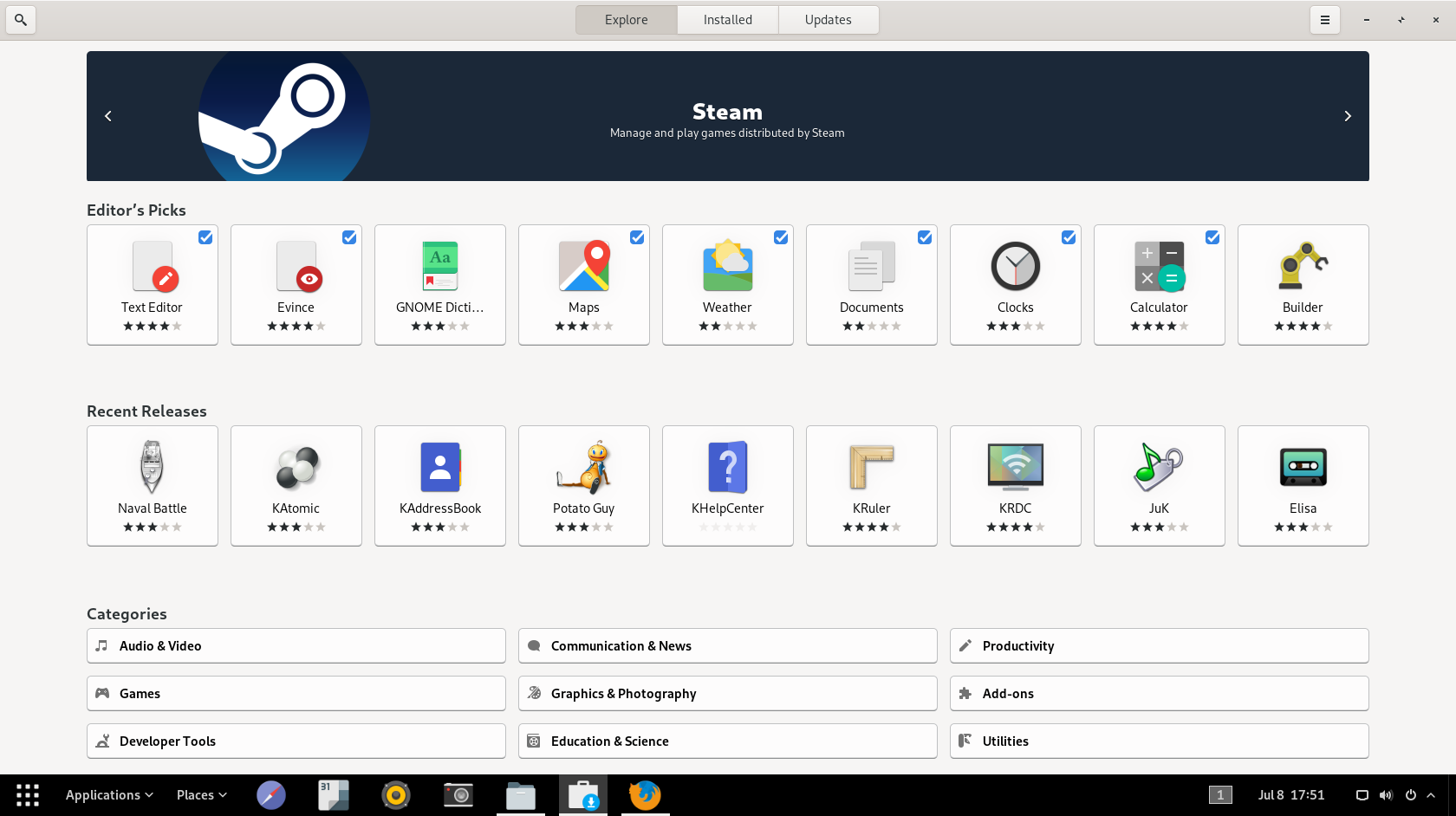Expand the Places menu in taskbar
1456x816 pixels.
pos(202,795)
